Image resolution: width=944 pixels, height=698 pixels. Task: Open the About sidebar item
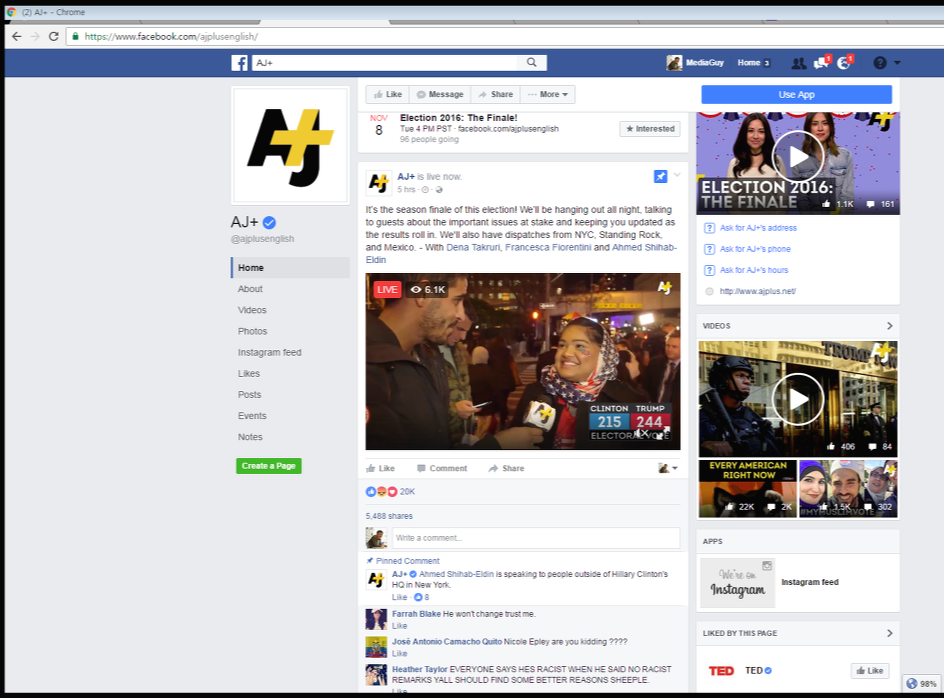coord(250,289)
